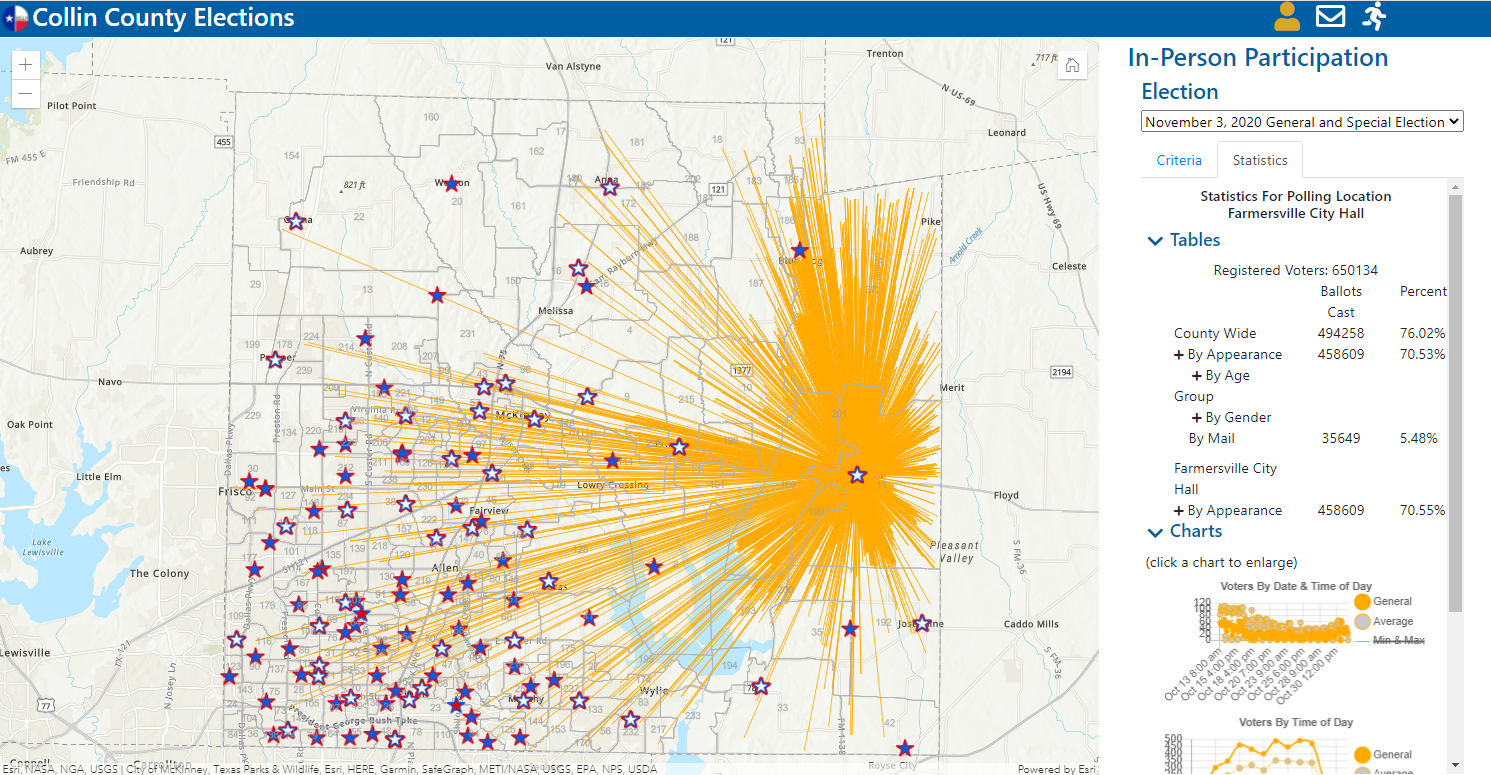Select the Statistics tab
Image resolution: width=1491 pixels, height=775 pixels.
[1260, 160]
